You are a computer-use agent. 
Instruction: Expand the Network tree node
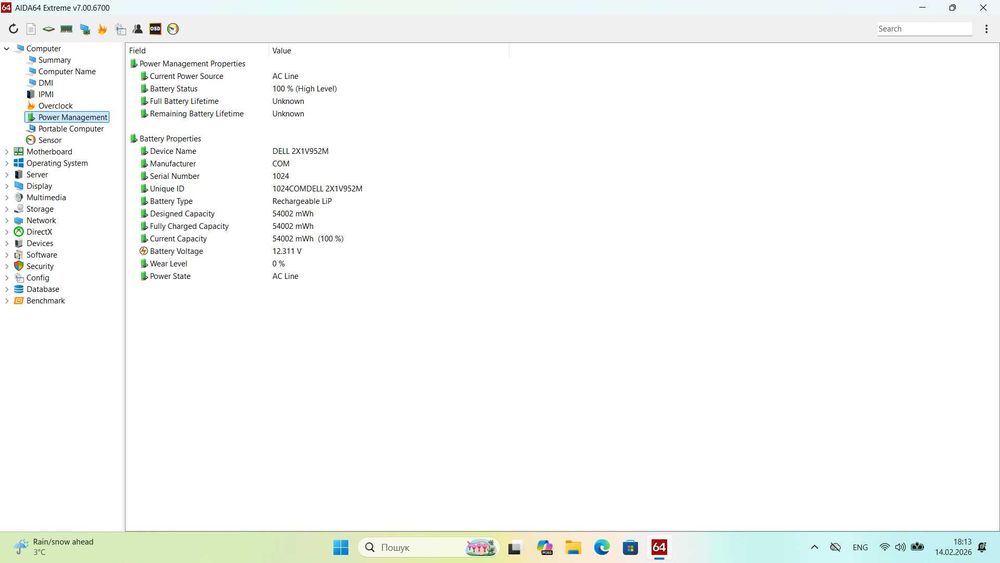click(6, 221)
